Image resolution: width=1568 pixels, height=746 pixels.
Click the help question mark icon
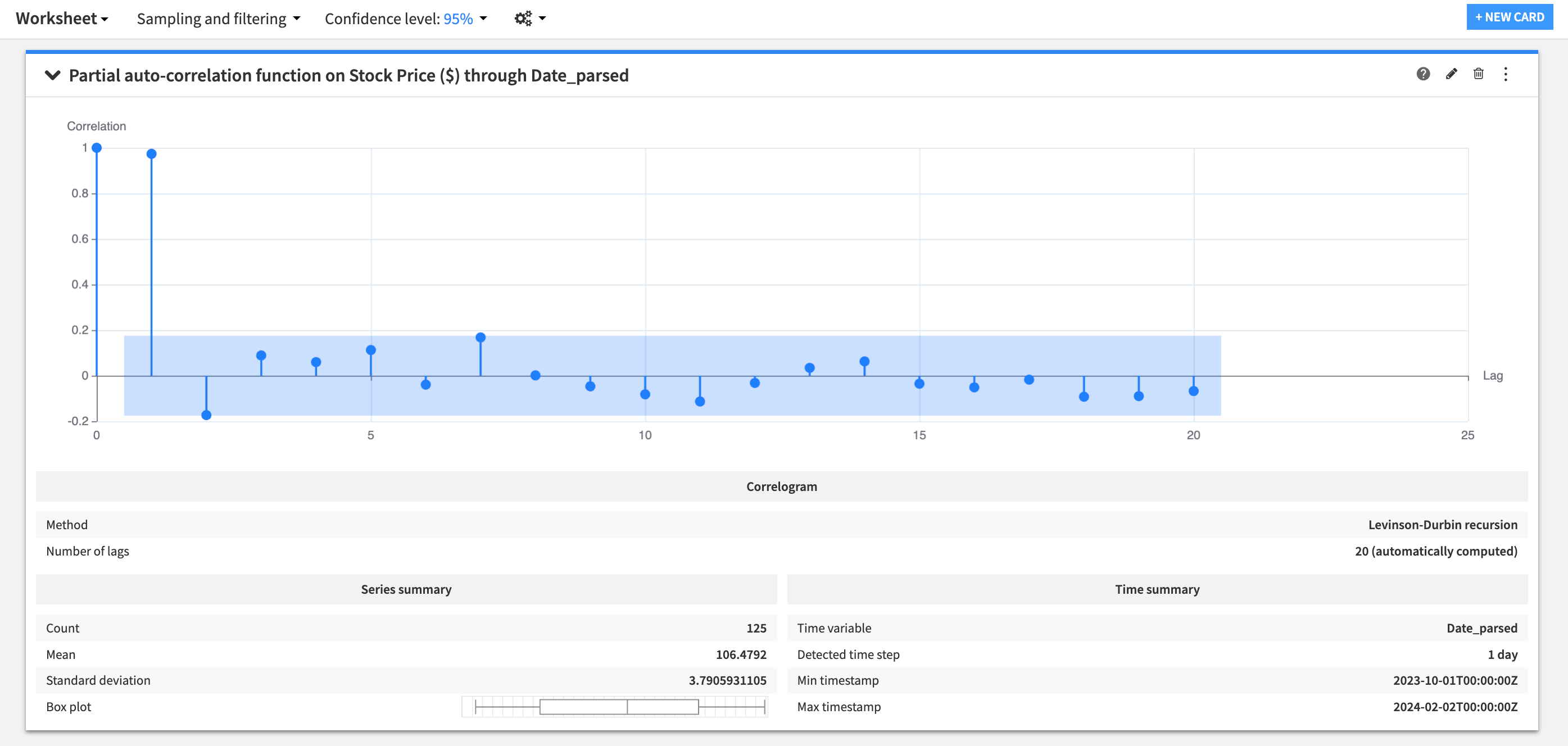pyautogui.click(x=1422, y=74)
